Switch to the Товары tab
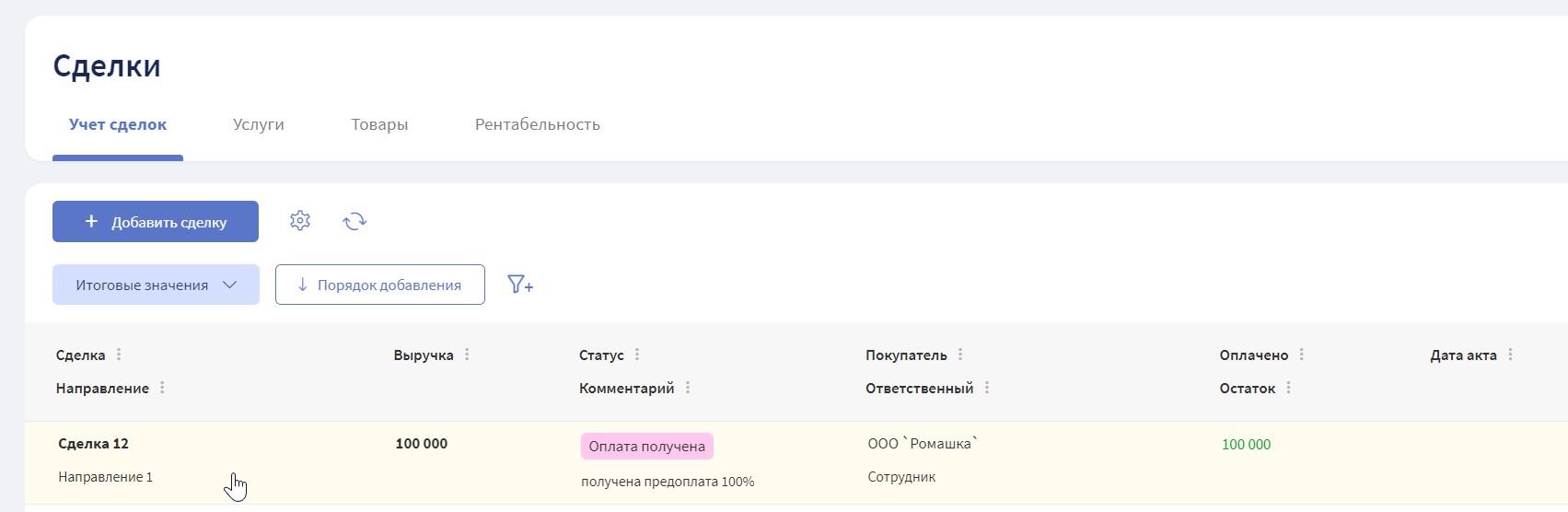Image resolution: width=1568 pixels, height=512 pixels. [379, 124]
